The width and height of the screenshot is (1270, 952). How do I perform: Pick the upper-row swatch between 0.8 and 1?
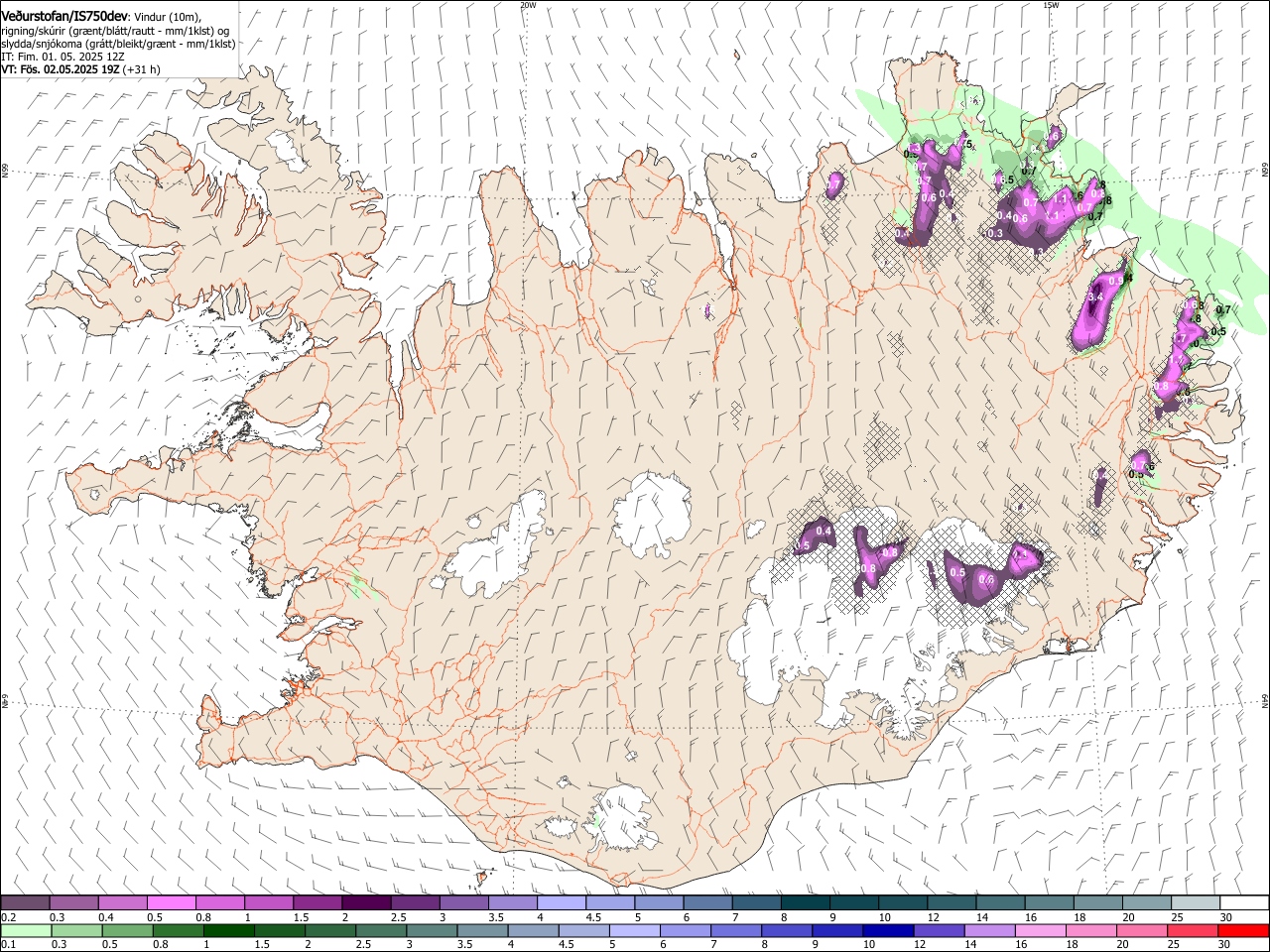(219, 903)
